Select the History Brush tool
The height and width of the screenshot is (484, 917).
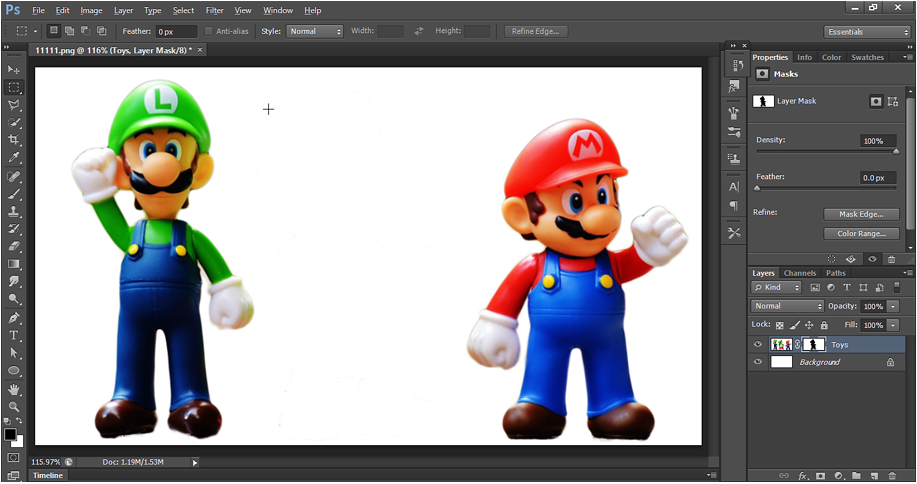pyautogui.click(x=13, y=229)
